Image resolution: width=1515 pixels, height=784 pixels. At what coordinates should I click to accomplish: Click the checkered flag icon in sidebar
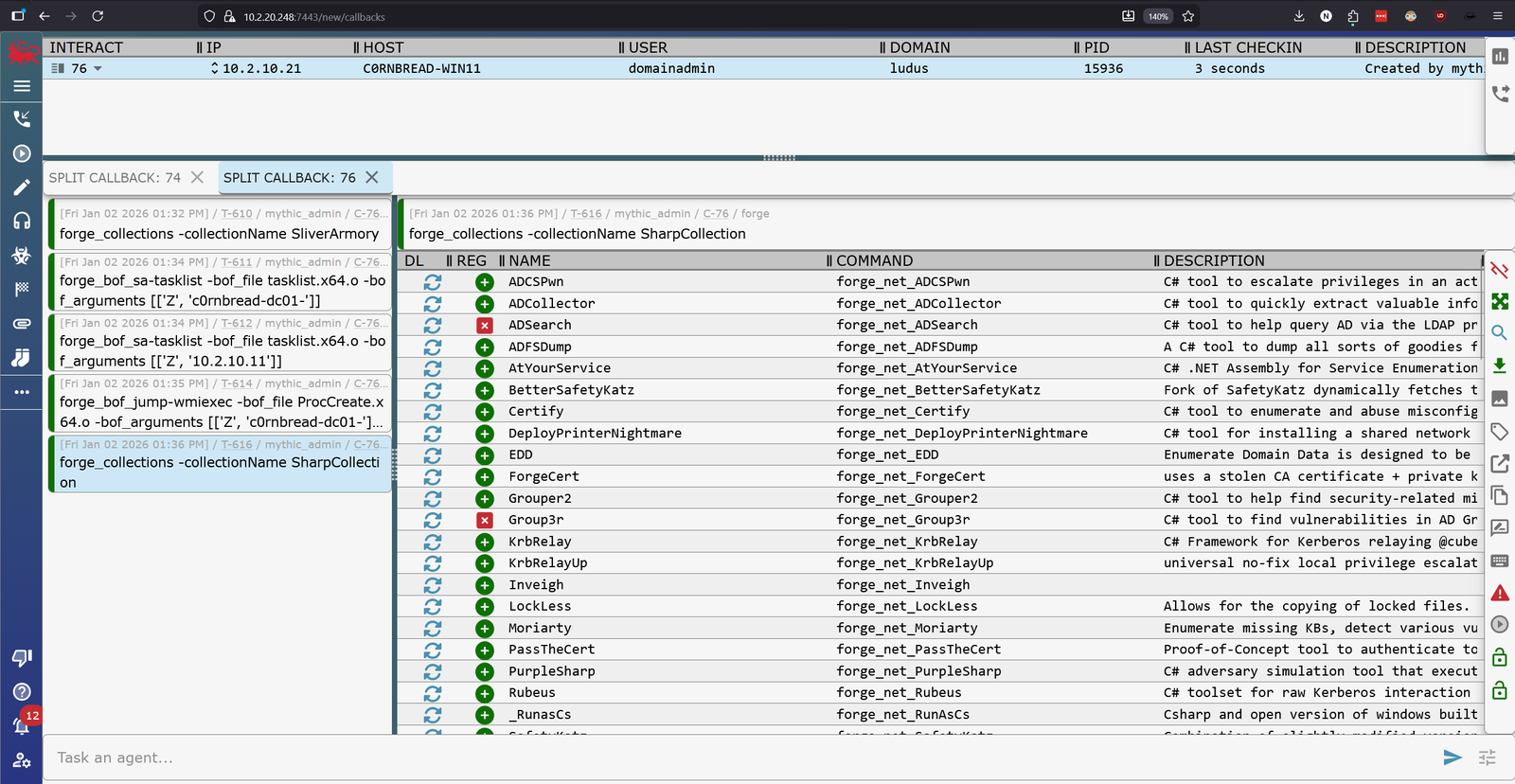(x=22, y=289)
